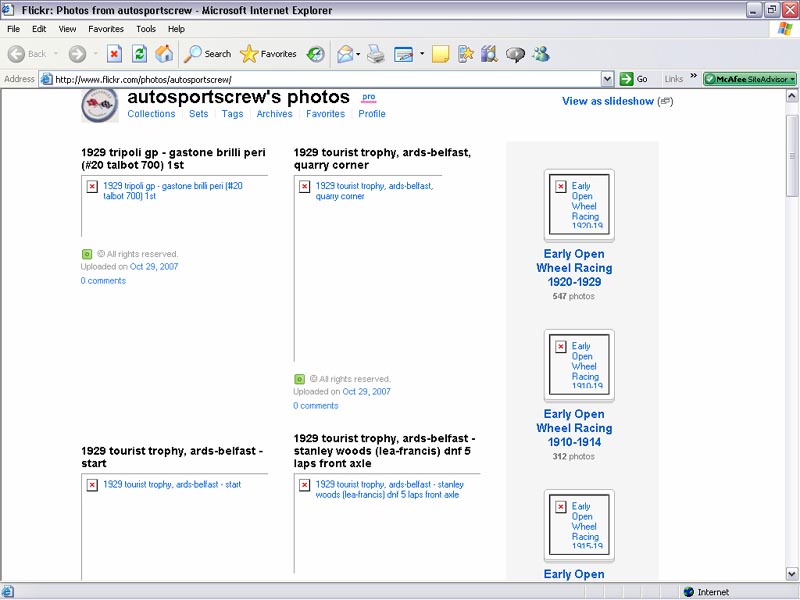This screenshot has height=600, width=800.
Task: Click in the address bar URL field
Action: 320,79
